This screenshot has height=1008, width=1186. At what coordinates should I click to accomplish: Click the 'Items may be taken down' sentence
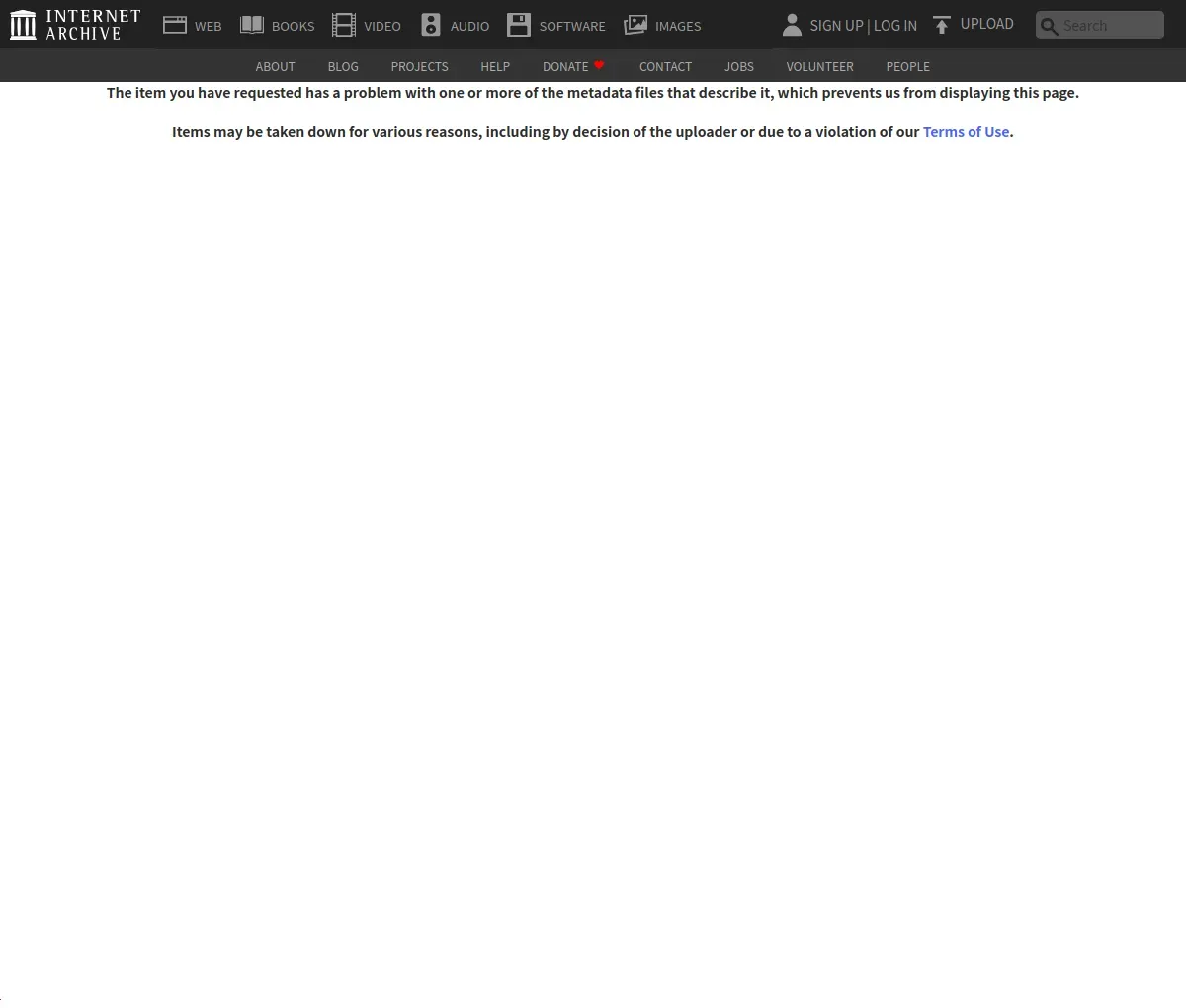tap(593, 132)
